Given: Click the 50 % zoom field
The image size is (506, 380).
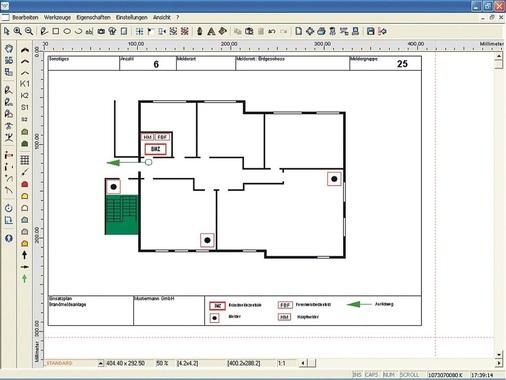Looking at the screenshot, I should [162, 363].
